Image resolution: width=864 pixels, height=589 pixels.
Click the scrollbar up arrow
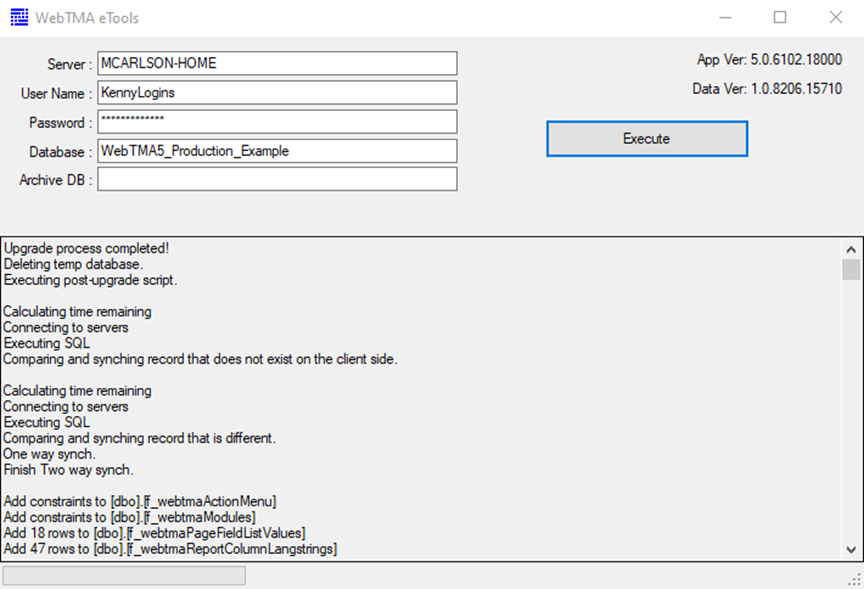(851, 247)
